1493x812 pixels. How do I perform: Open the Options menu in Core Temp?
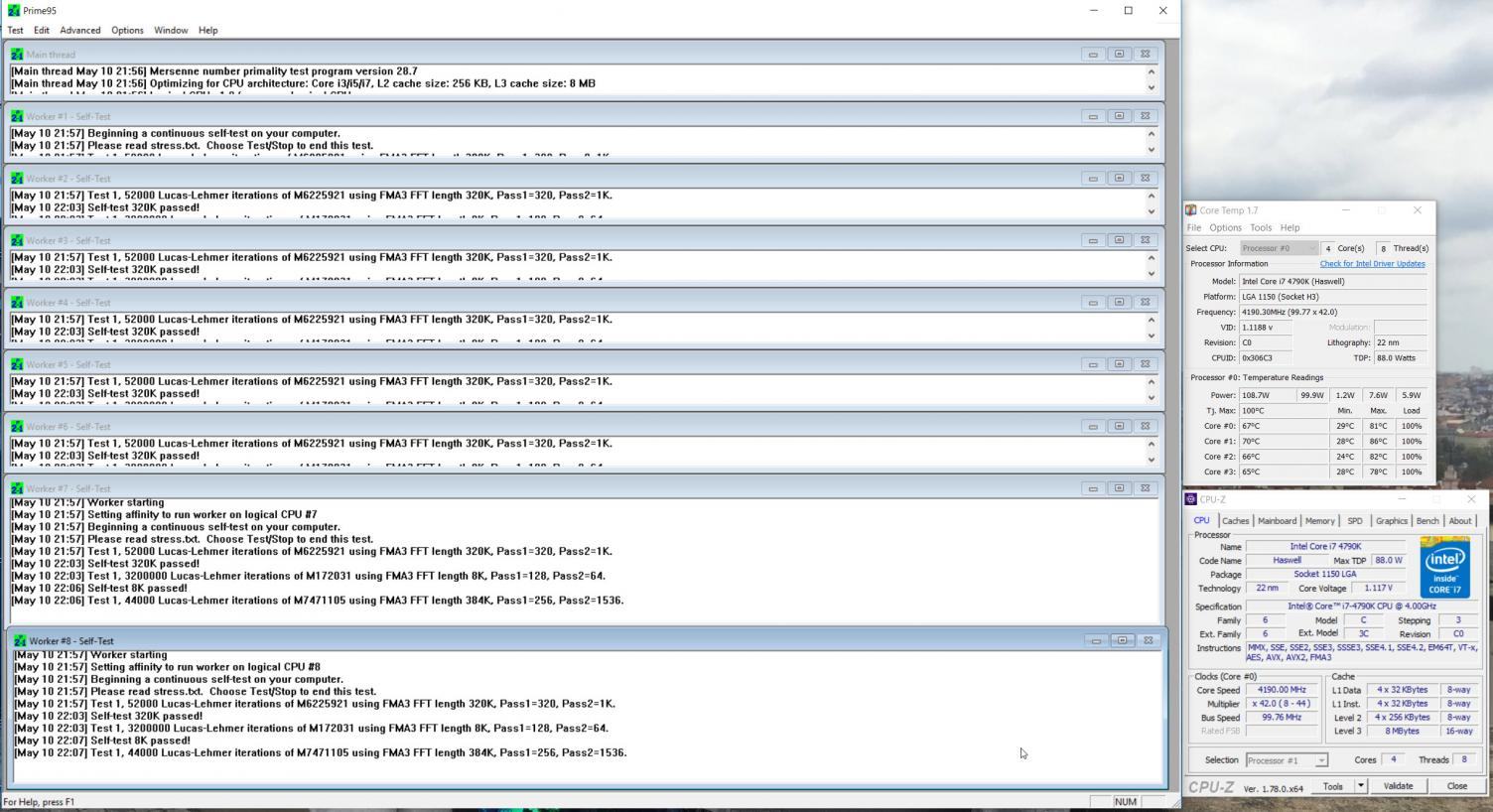click(x=1225, y=227)
